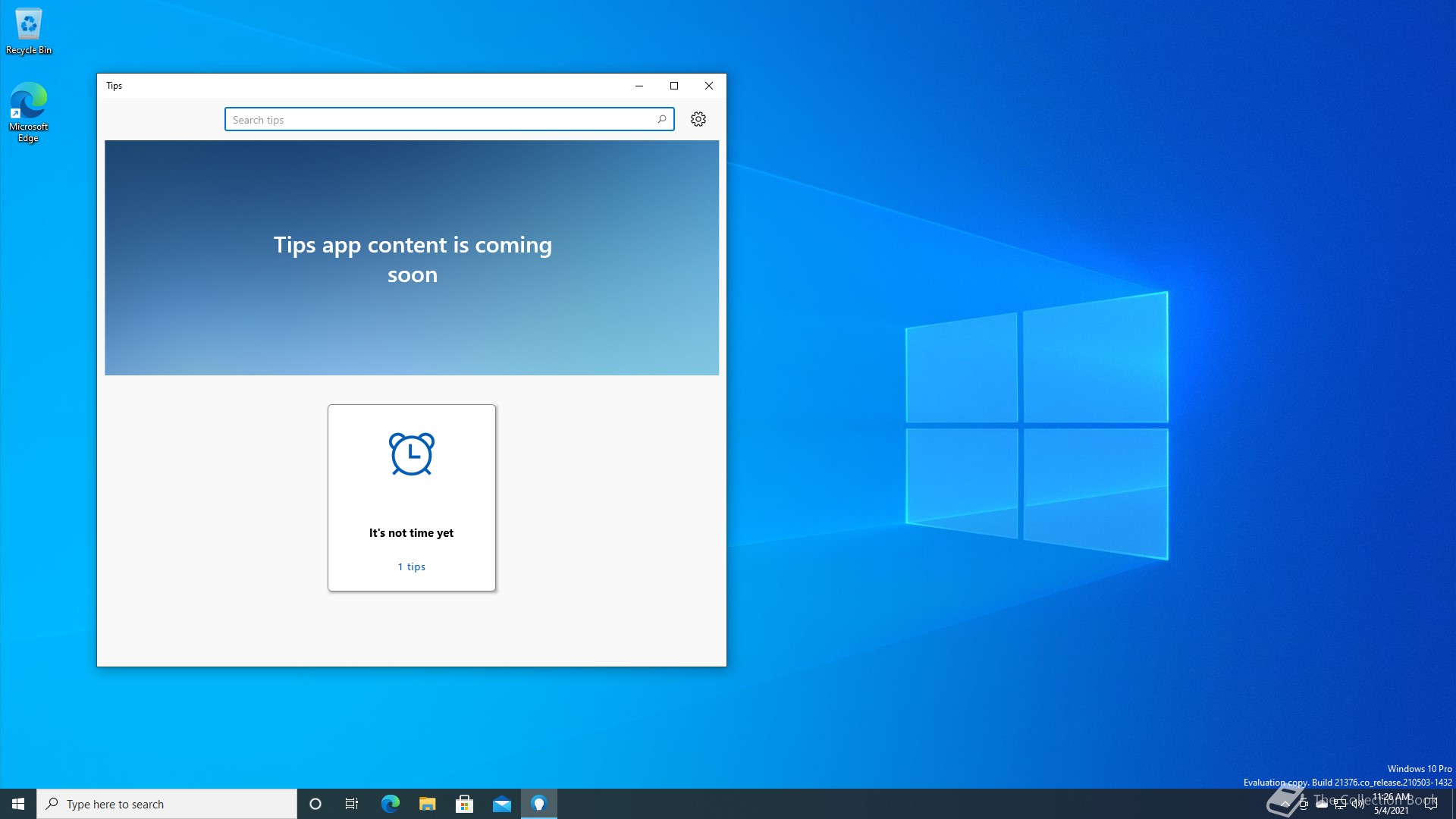Click the 'Tips app content is coming soon' banner
The height and width of the screenshot is (819, 1456).
tap(412, 258)
